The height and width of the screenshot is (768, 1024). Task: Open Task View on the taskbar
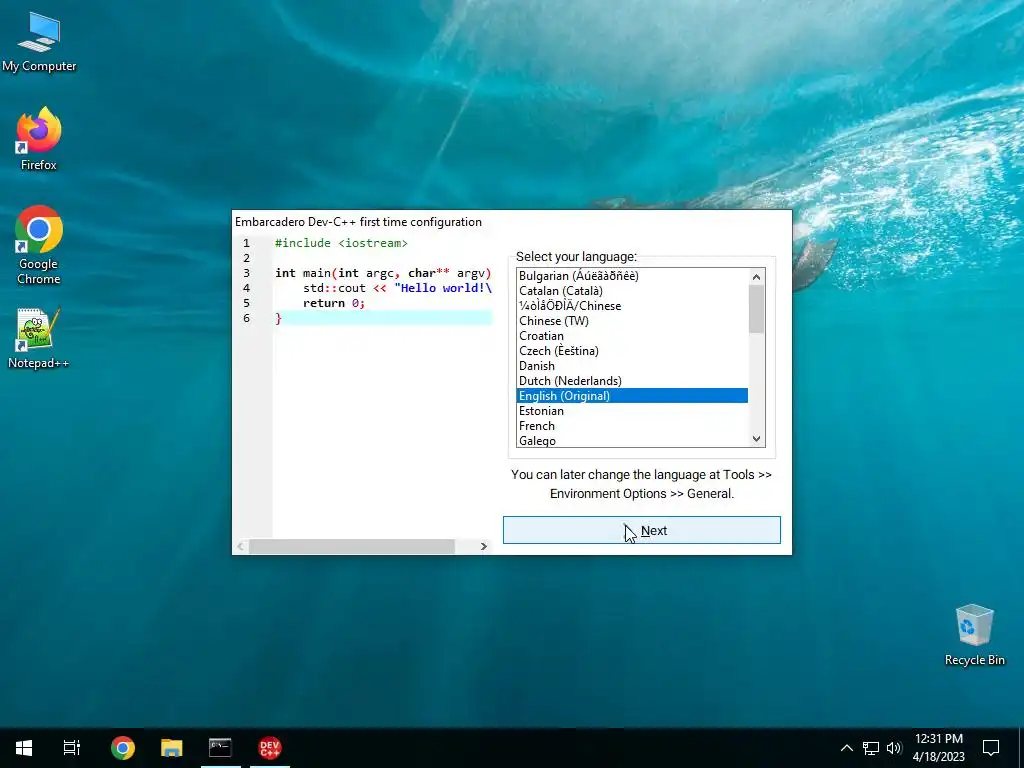(x=72, y=748)
